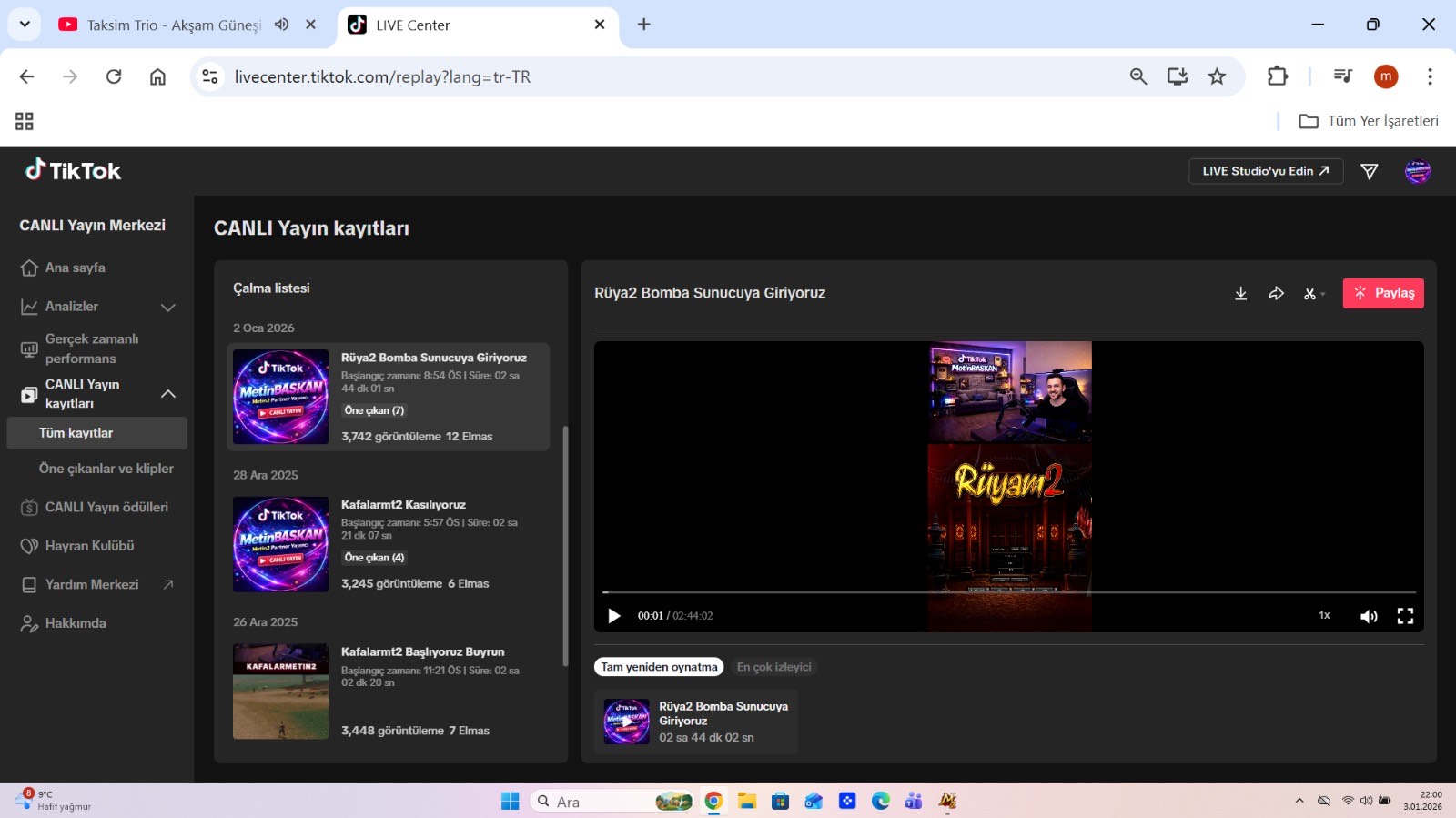Open the Chrome three-dot menu

(1430, 76)
